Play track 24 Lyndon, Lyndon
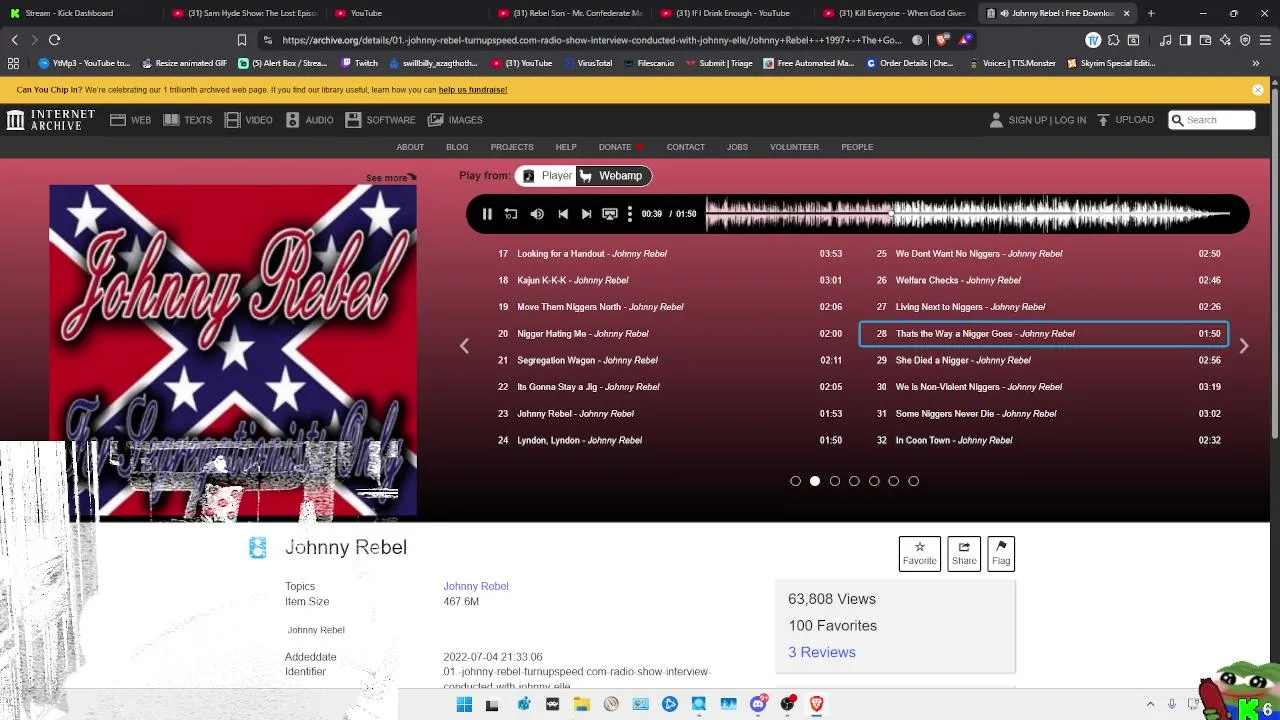1280x720 pixels. [x=670, y=440]
